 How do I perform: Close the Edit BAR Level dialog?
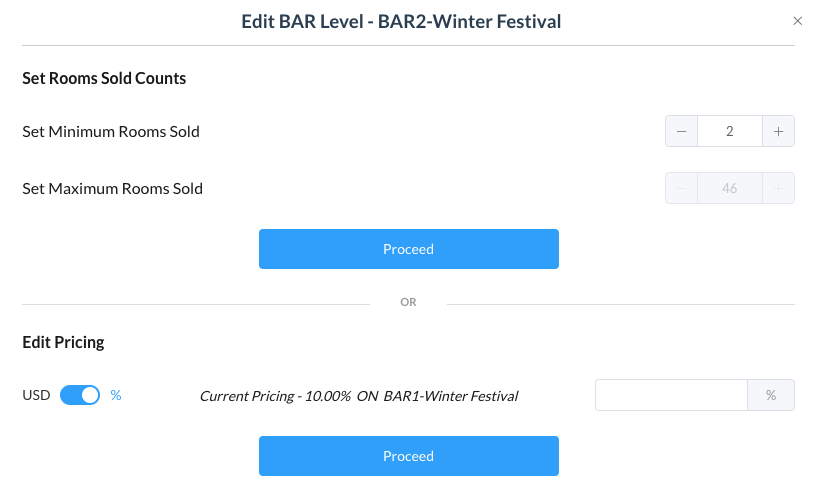(797, 21)
